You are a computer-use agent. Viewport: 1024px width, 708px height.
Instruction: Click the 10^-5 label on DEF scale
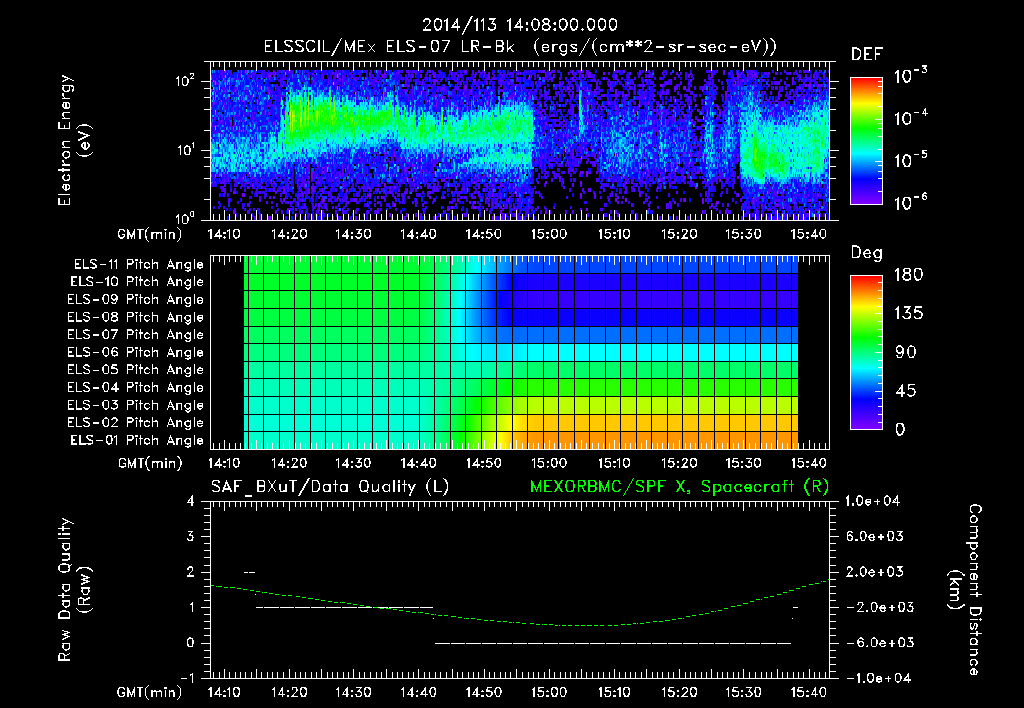tap(910, 160)
